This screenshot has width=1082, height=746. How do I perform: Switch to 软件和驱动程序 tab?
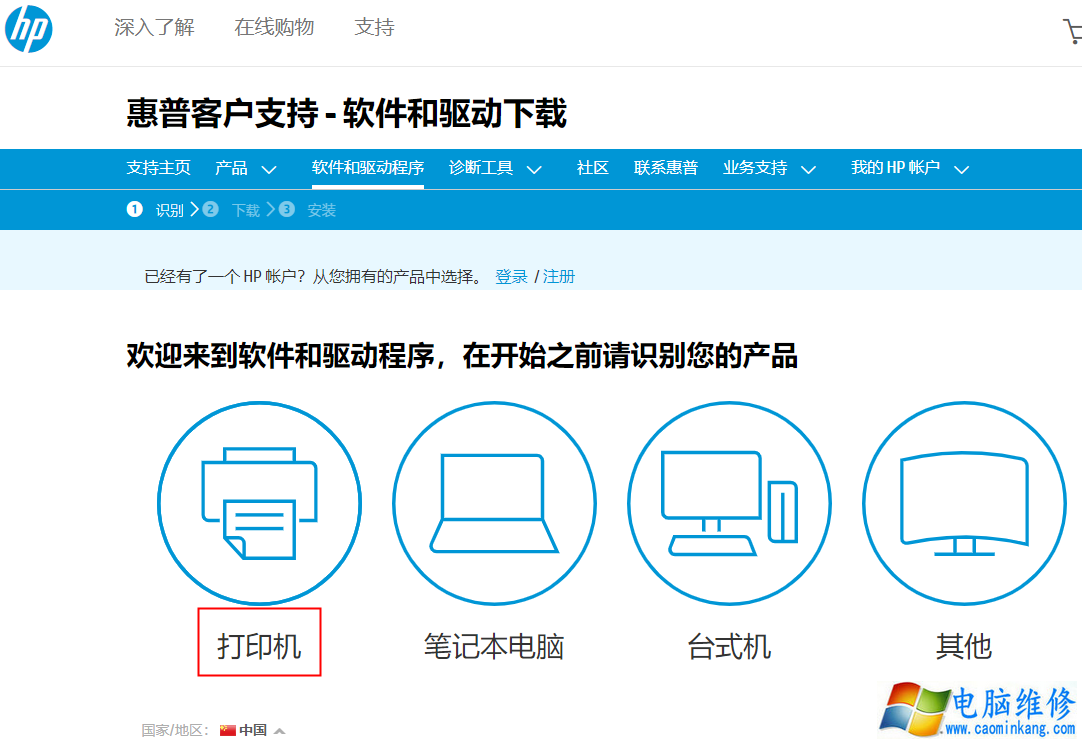pos(367,168)
